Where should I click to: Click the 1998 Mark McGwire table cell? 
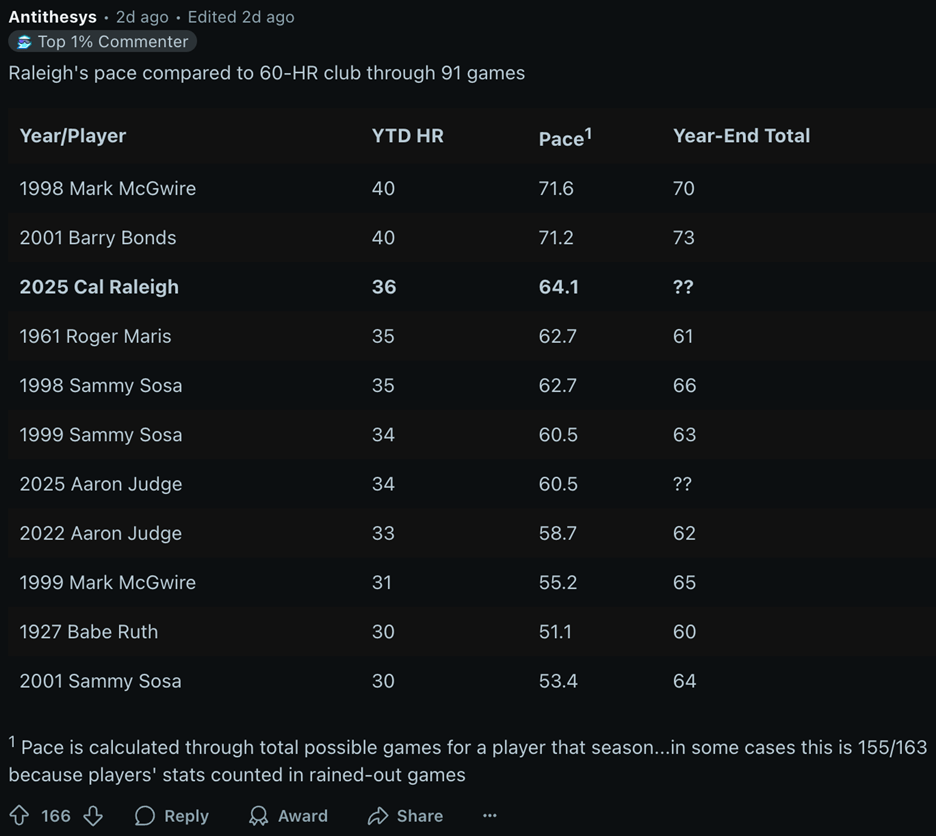pos(108,188)
